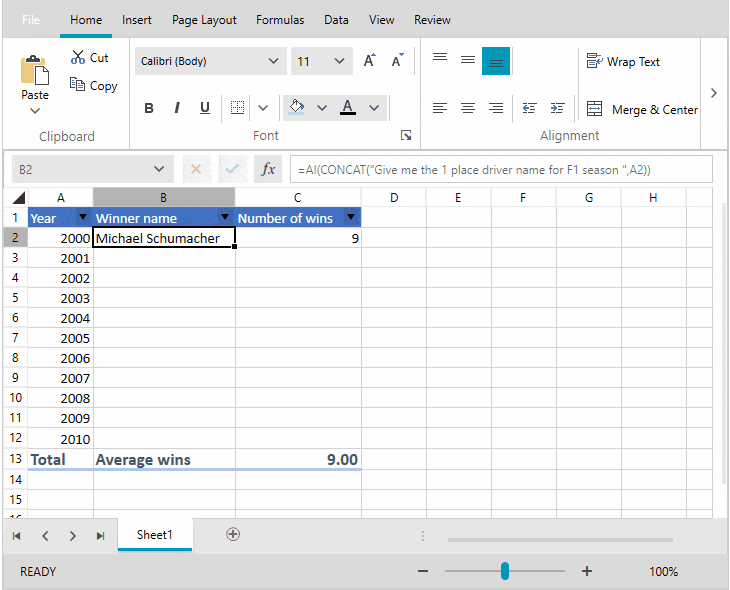The height and width of the screenshot is (590, 730).
Task: Click the font color A icon
Action: 348,107
